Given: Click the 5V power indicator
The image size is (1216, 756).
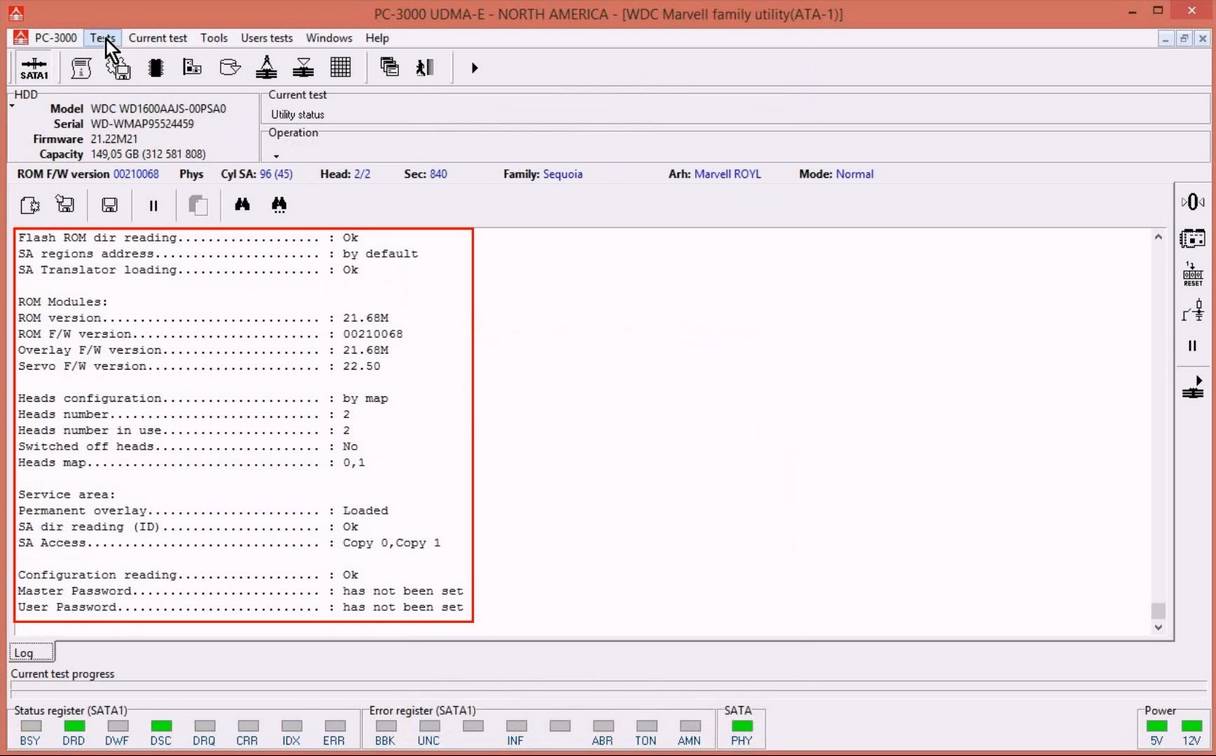Looking at the screenshot, I should (x=1156, y=726).
